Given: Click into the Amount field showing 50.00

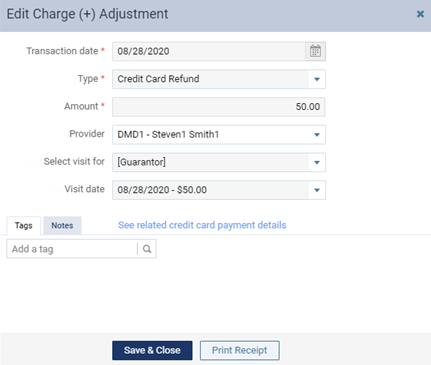Looking at the screenshot, I should (219, 107).
